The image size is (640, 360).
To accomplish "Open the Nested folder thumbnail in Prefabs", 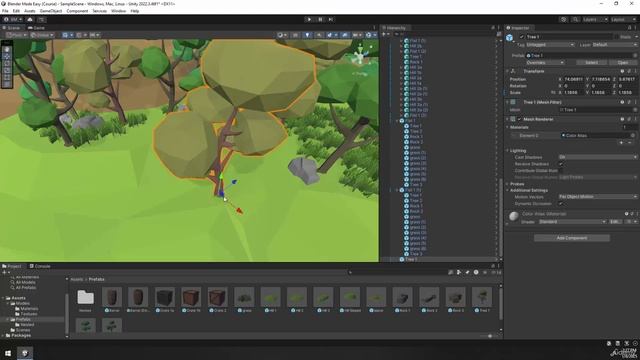I will (x=85, y=297).
